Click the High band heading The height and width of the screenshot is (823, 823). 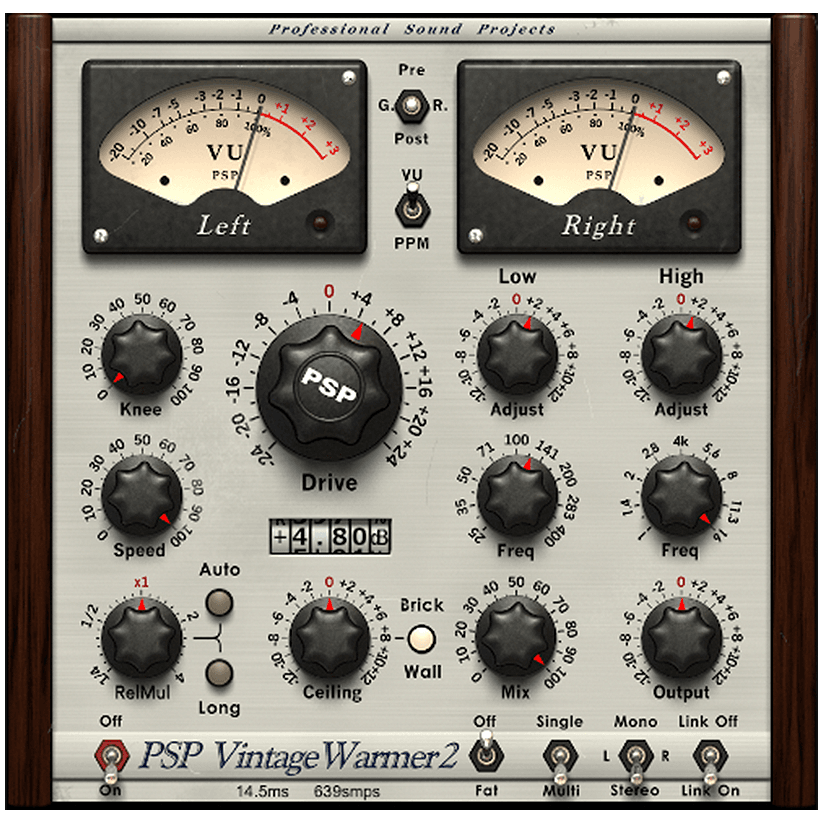[681, 277]
